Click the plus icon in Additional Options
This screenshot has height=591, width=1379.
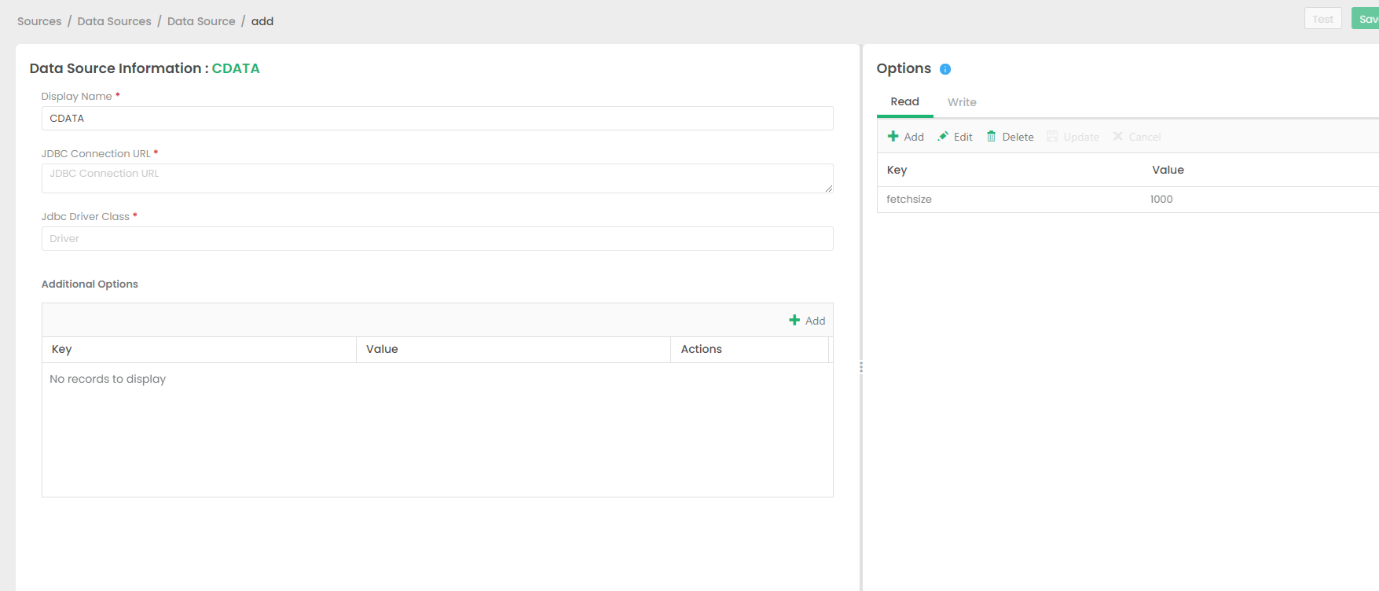(795, 320)
